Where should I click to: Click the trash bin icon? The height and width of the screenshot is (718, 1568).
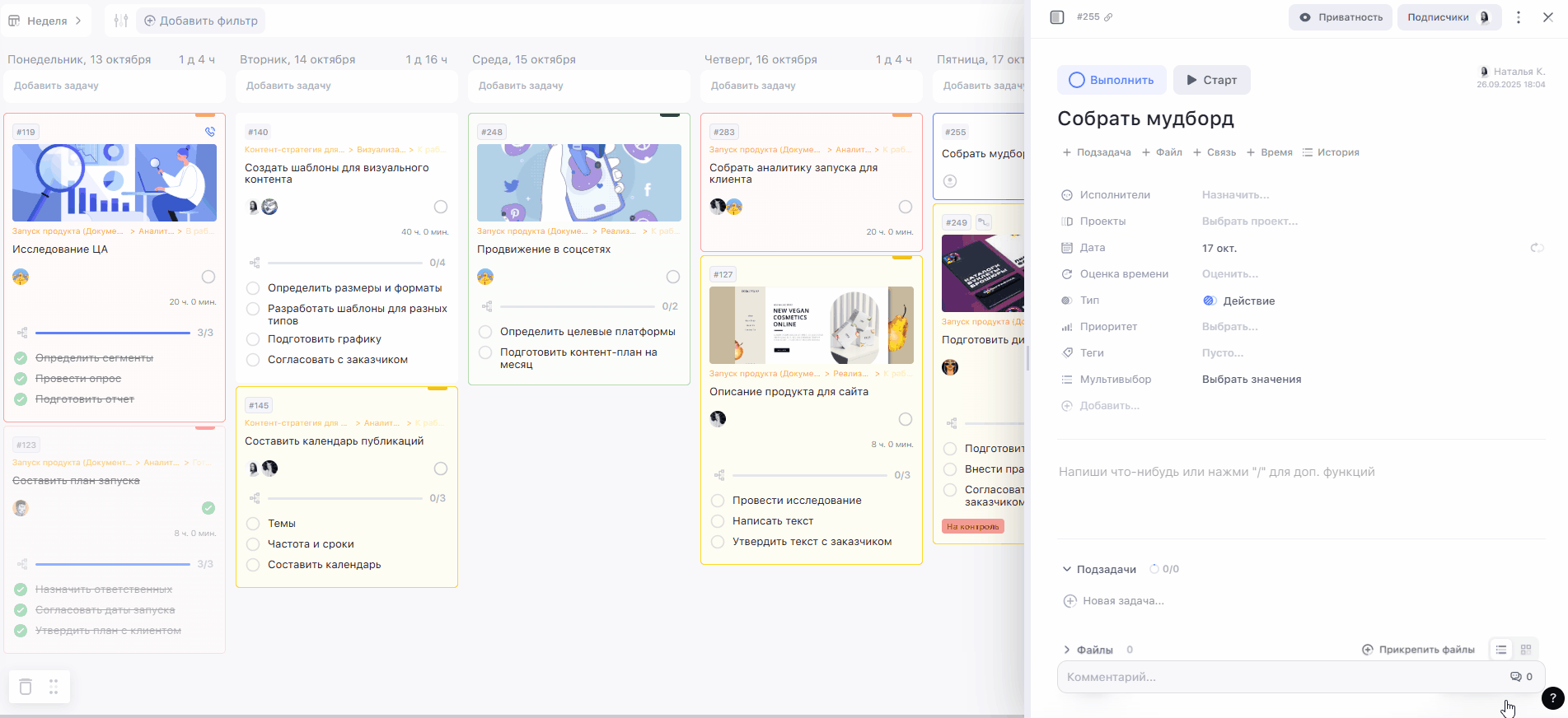(x=26, y=687)
